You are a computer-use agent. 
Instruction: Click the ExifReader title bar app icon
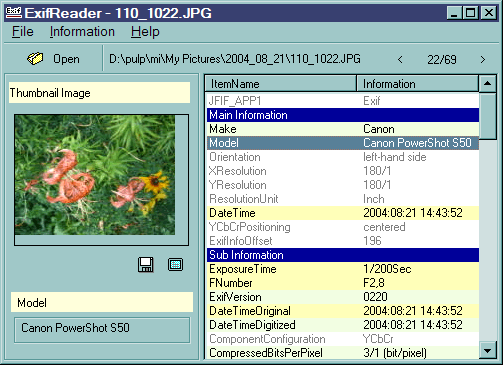(14, 13)
